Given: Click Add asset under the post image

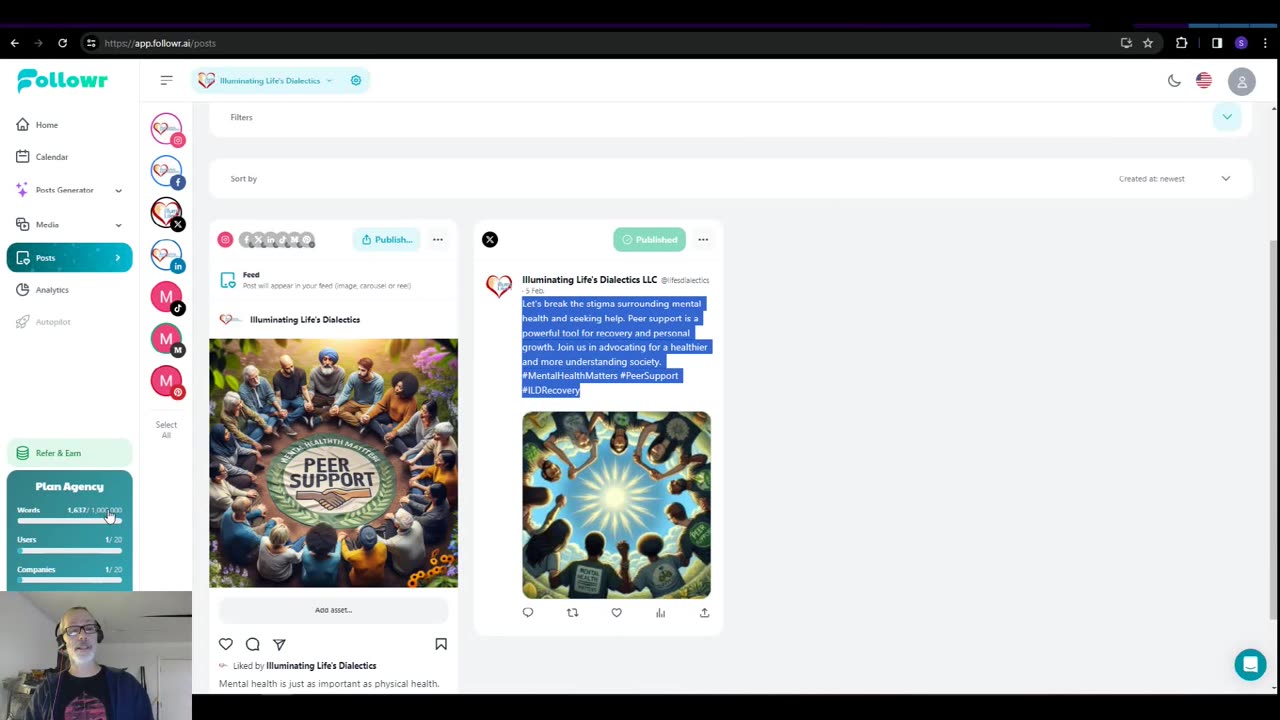Looking at the screenshot, I should (x=333, y=610).
